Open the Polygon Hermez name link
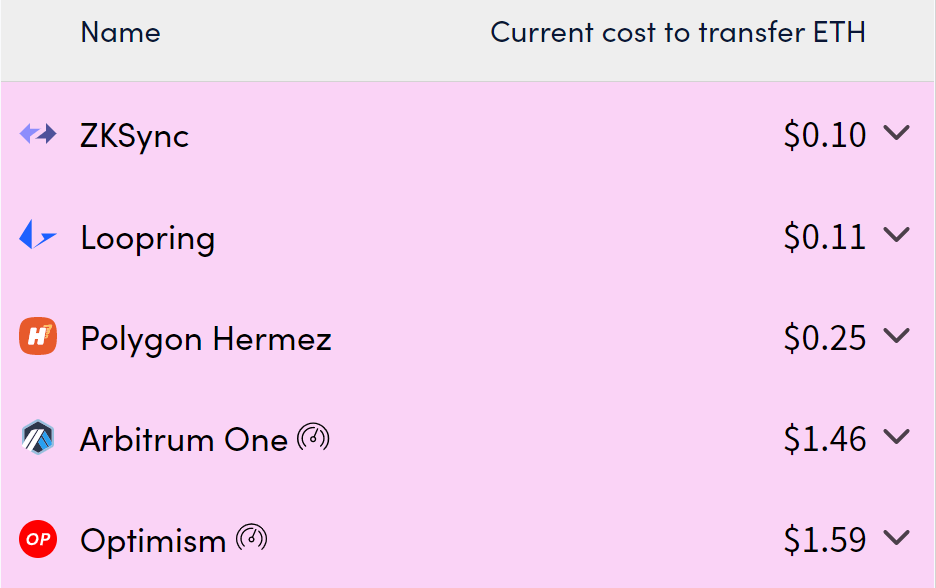936x588 pixels. click(x=207, y=340)
